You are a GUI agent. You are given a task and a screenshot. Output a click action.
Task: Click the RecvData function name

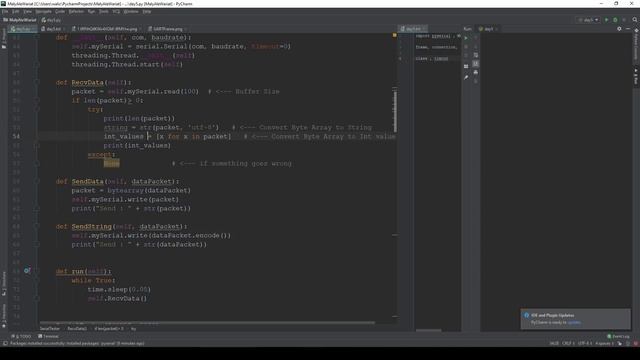[x=87, y=82]
